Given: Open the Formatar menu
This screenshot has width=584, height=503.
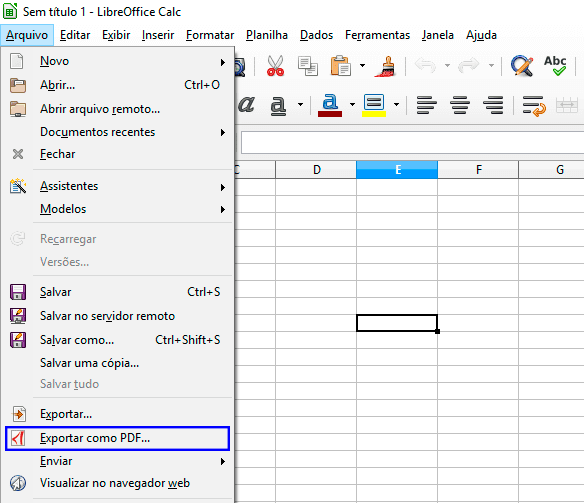Looking at the screenshot, I should pos(210,35).
